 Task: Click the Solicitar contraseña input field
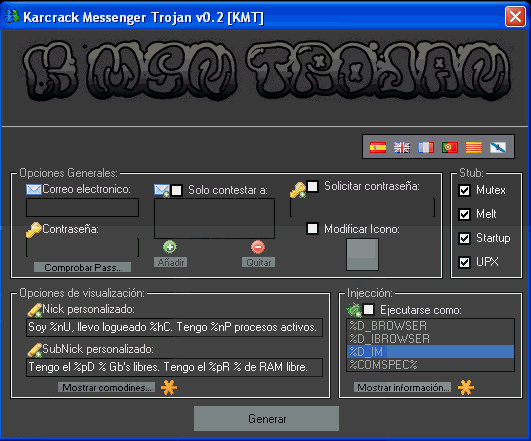pos(362,207)
